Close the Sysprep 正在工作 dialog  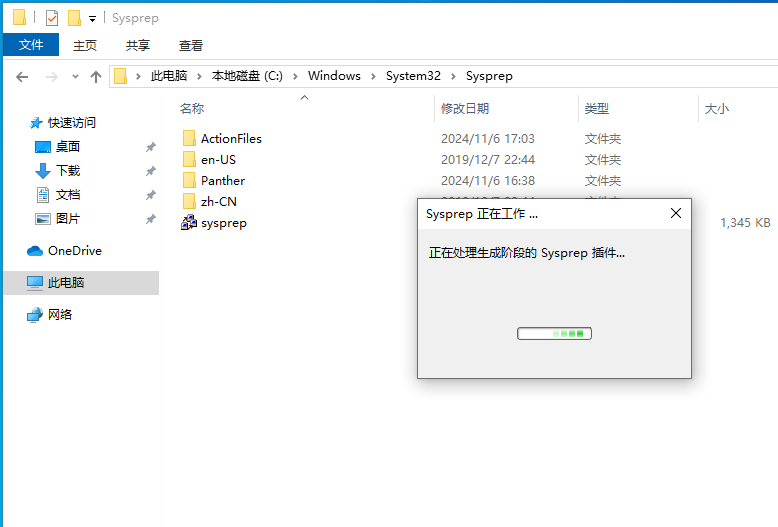pyautogui.click(x=676, y=213)
